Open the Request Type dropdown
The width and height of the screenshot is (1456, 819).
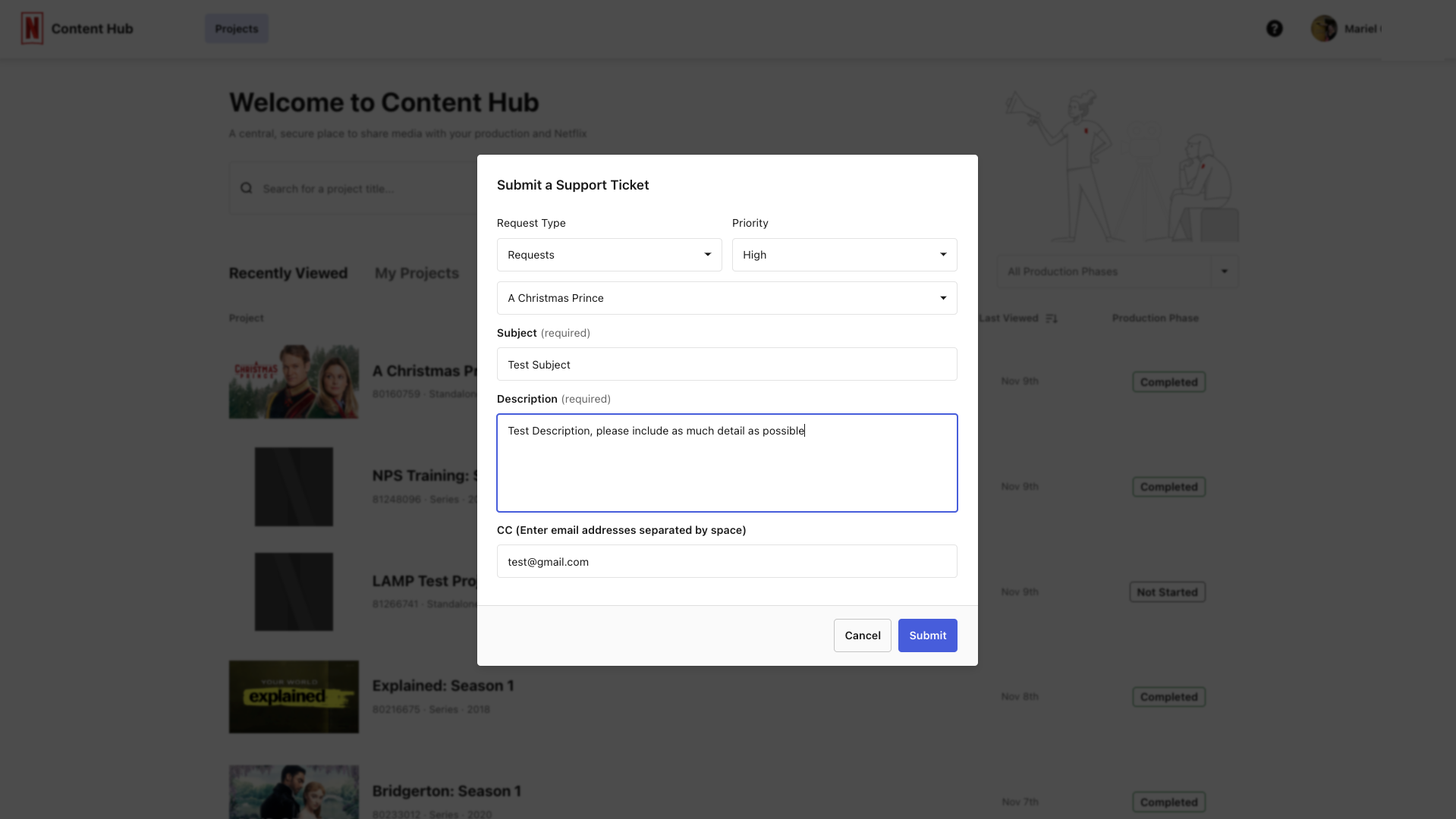[609, 255]
